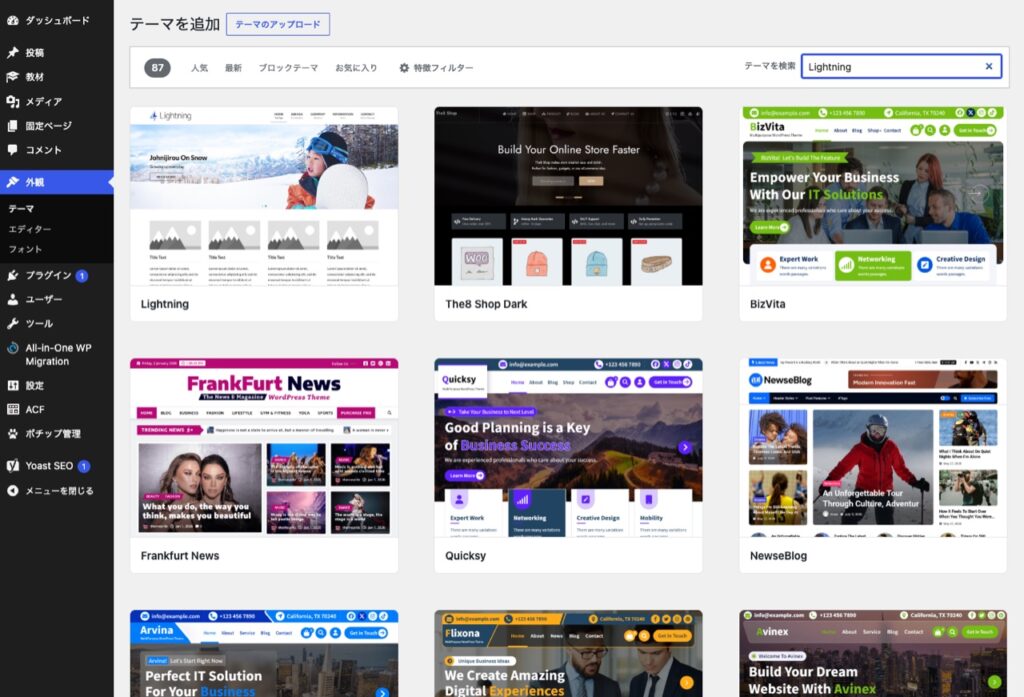Click the The8 Shop Dark name label
The image size is (1024, 697).
point(486,304)
